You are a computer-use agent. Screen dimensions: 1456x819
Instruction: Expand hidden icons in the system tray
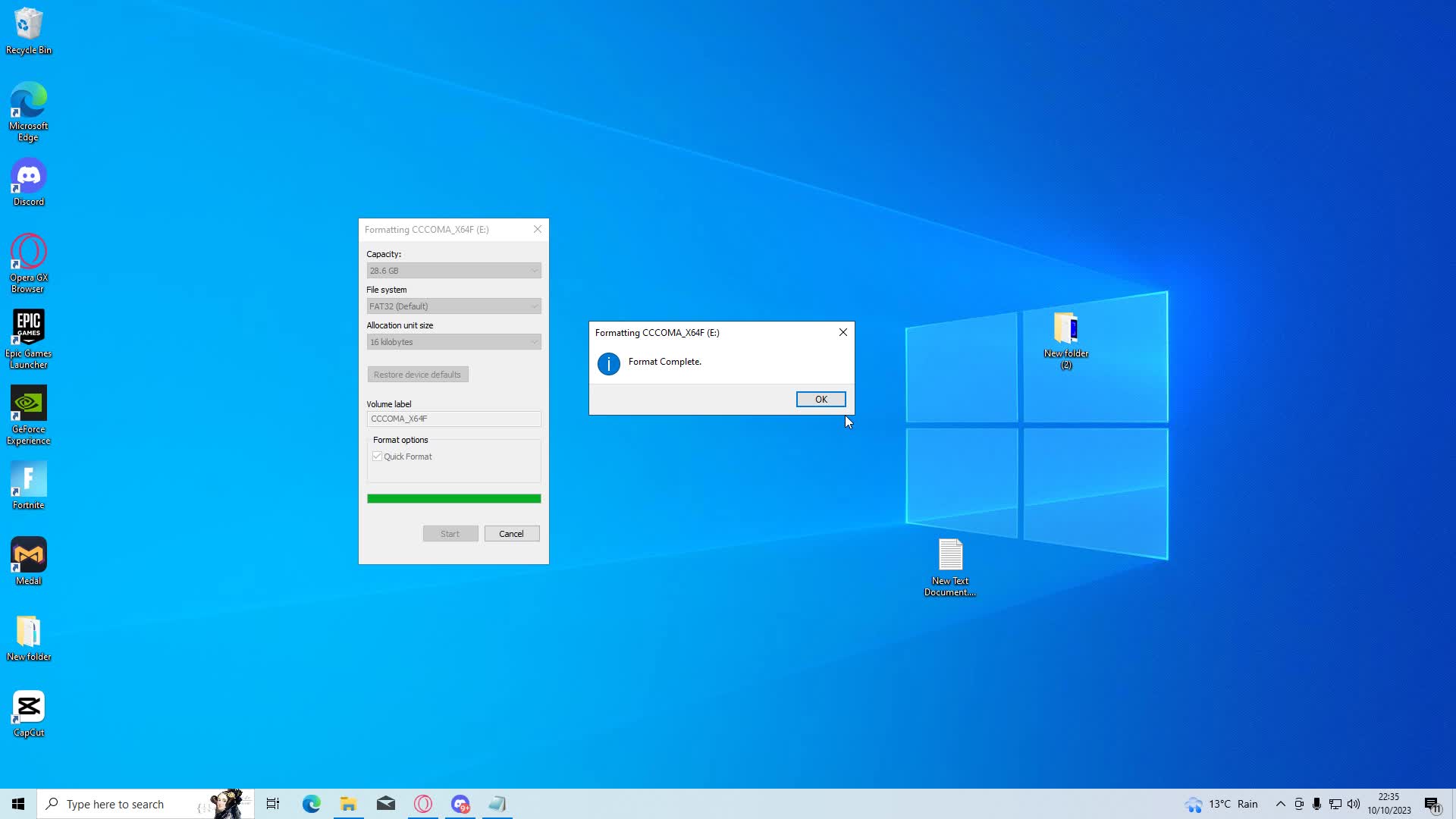1280,804
